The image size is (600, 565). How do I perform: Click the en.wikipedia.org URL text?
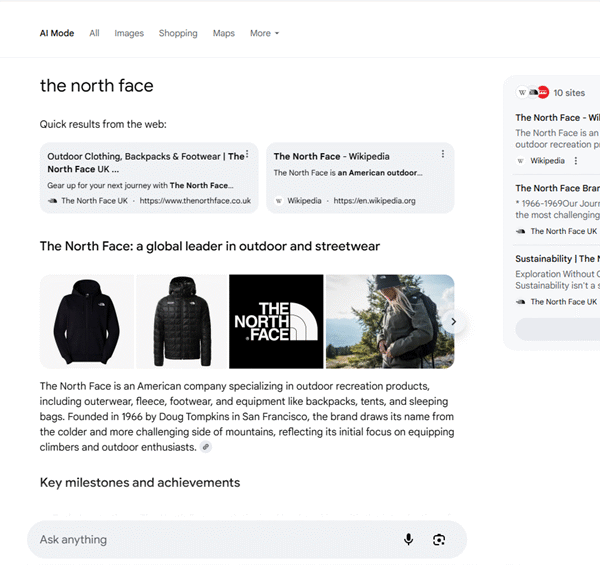pos(374,201)
